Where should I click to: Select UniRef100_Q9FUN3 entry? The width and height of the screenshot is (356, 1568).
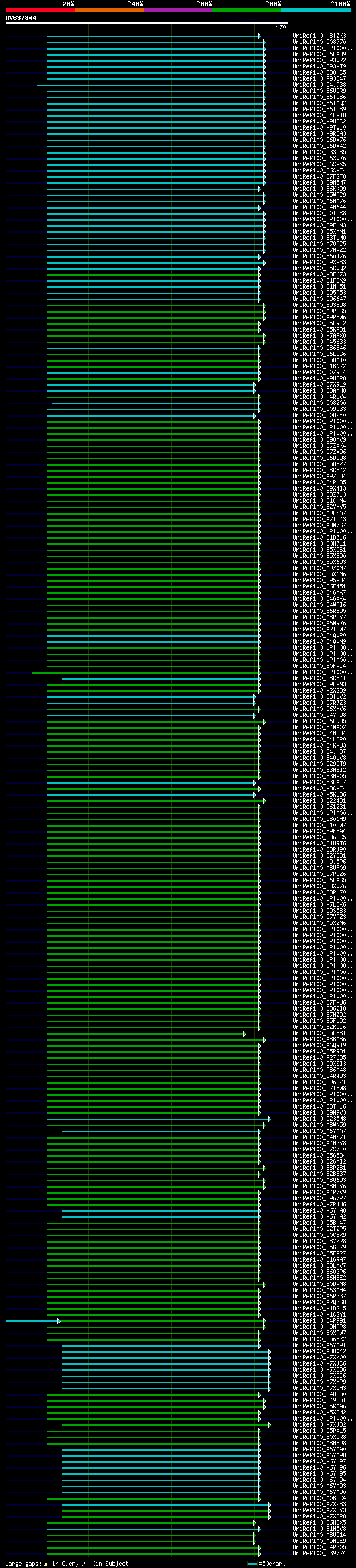[319, 226]
